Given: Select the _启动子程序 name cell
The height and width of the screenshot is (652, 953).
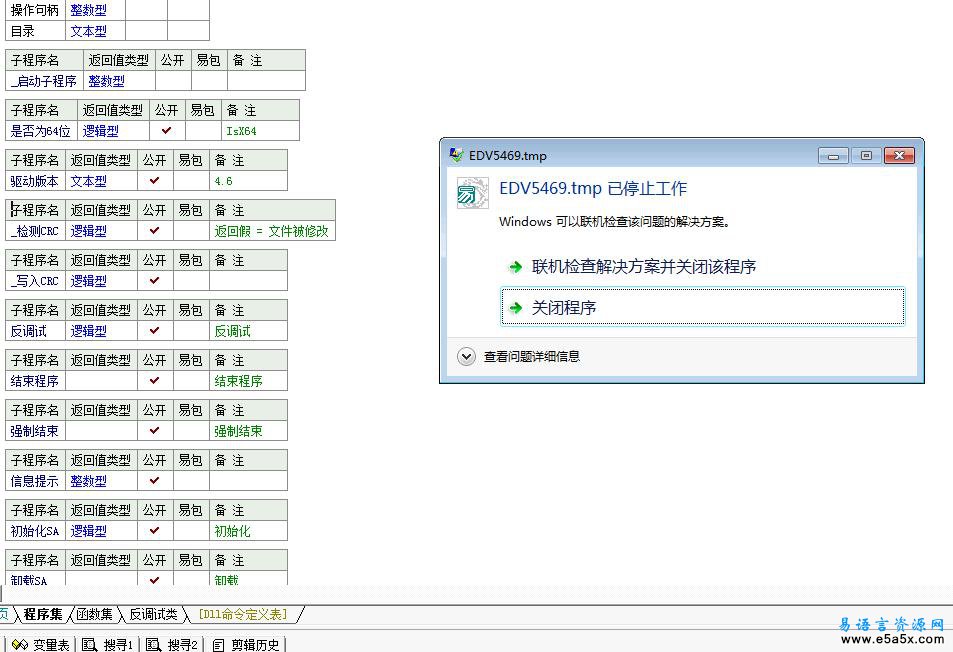Looking at the screenshot, I should point(44,81).
